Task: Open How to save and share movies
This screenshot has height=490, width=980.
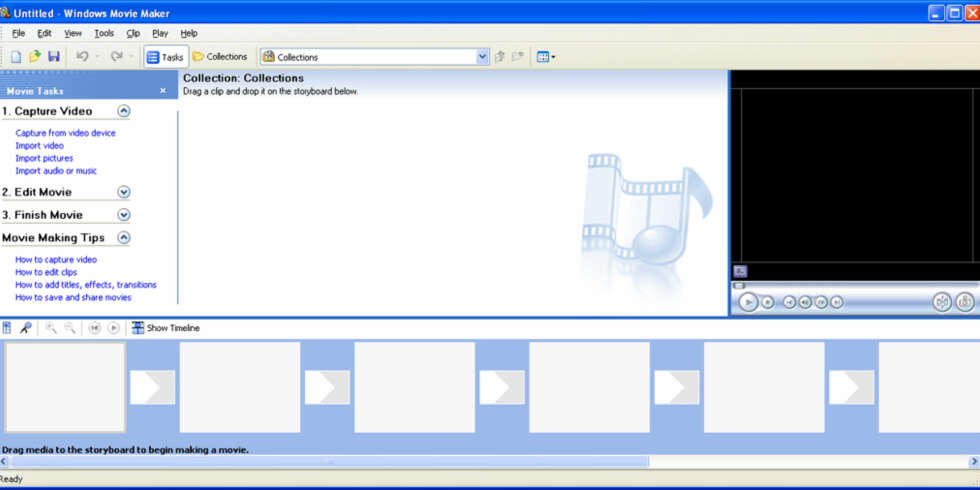Action: click(x=73, y=298)
